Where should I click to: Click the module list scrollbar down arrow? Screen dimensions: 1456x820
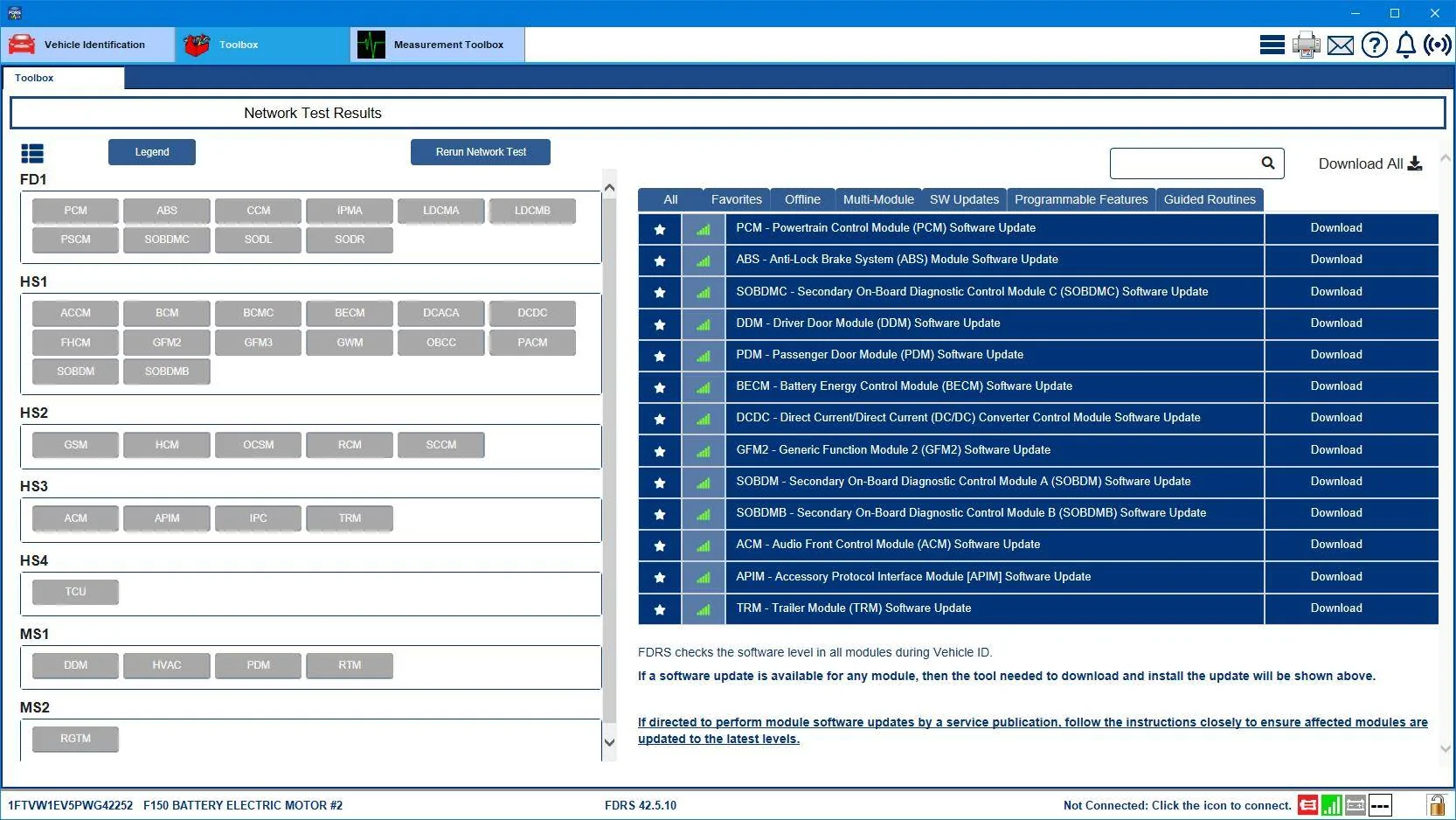[609, 743]
